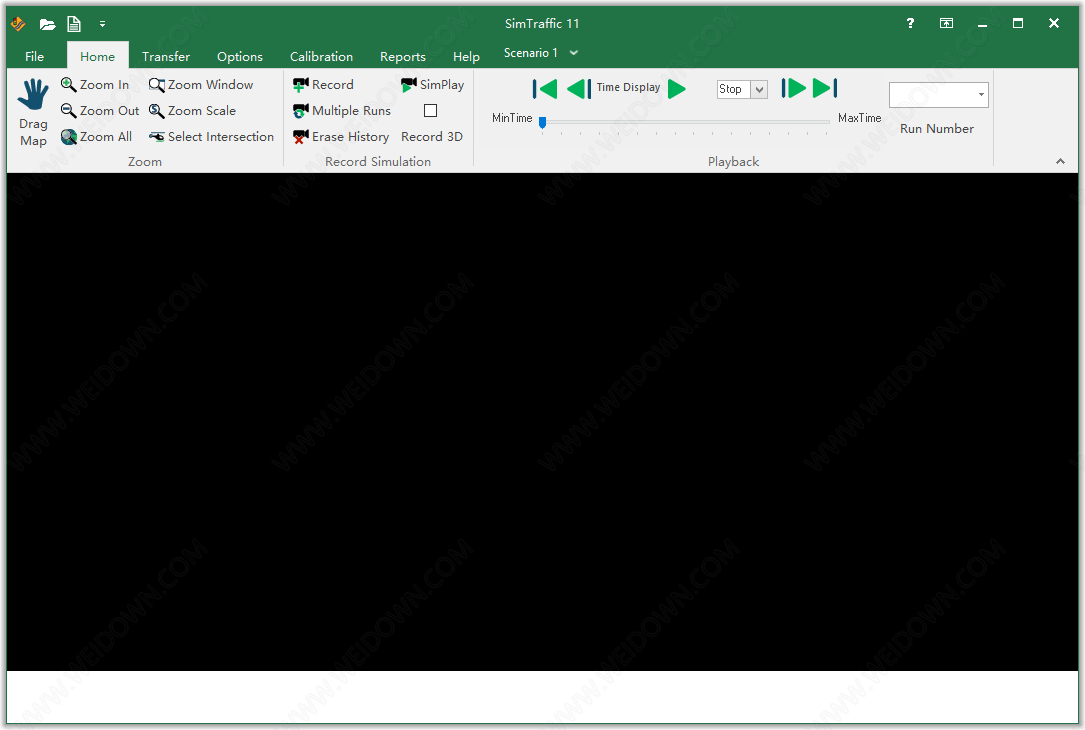Start the Record simulation camera

[323, 84]
